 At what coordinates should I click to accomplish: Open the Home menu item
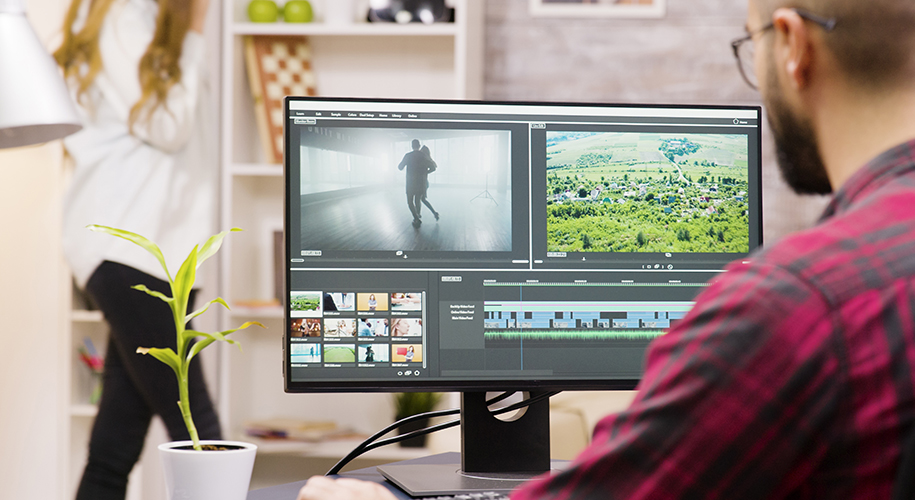click(383, 116)
